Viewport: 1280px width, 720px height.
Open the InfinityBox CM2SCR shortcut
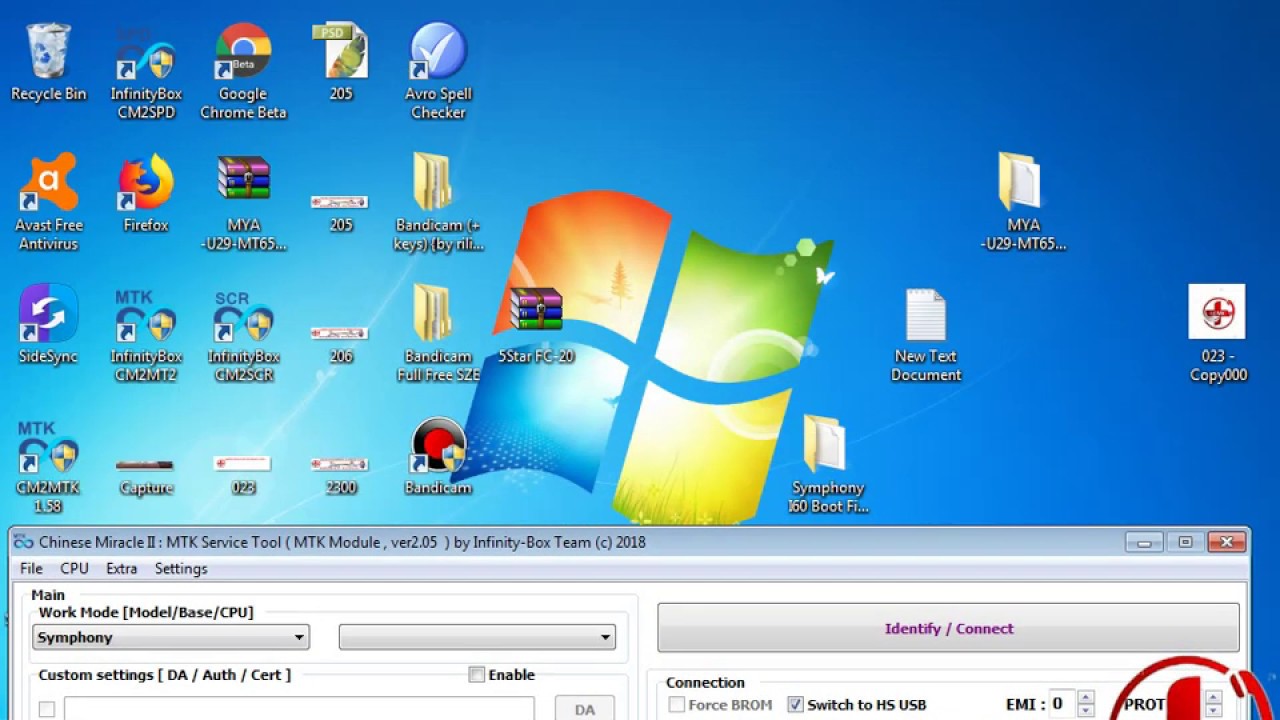pos(243,335)
